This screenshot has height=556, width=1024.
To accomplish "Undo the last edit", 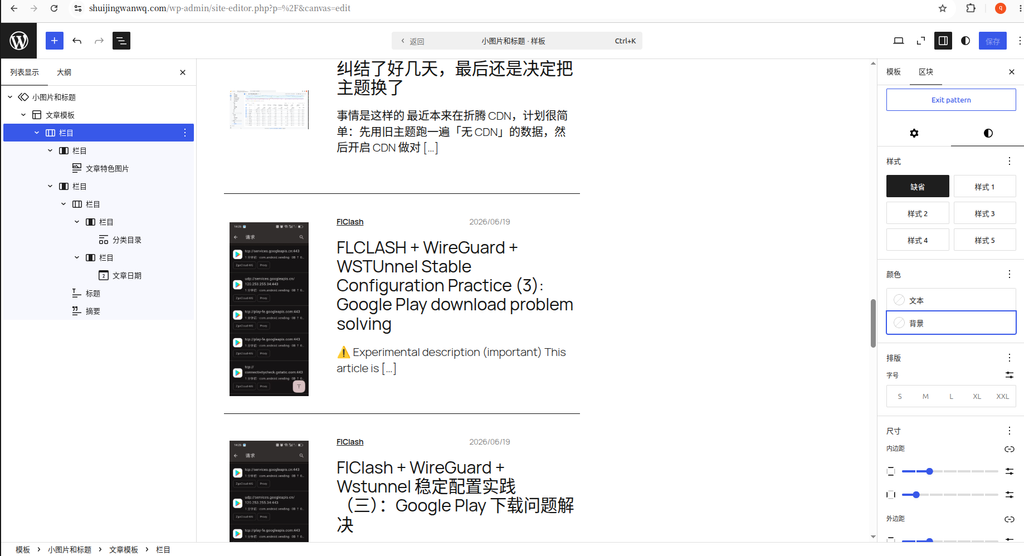I will coord(77,41).
